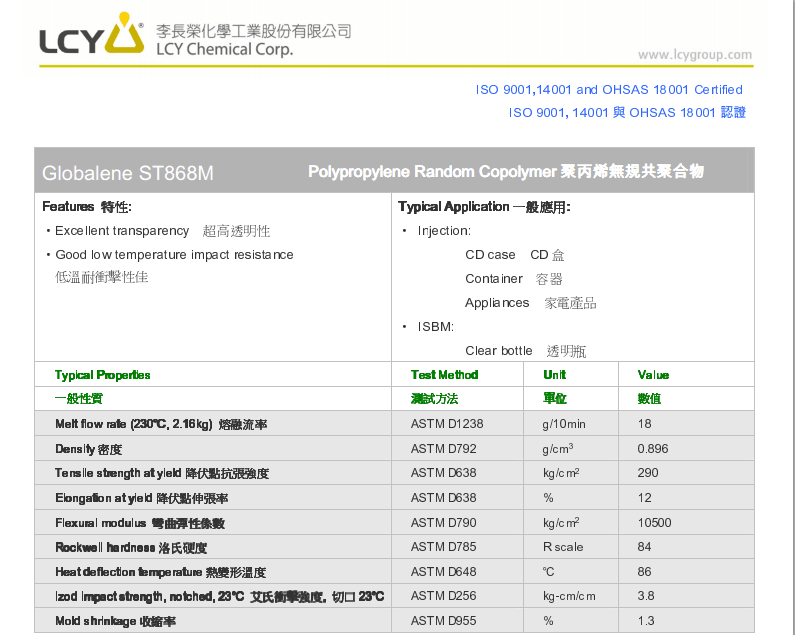The image size is (795, 635).
Task: Click the Appliances 家電產品 entry
Action: (x=530, y=303)
